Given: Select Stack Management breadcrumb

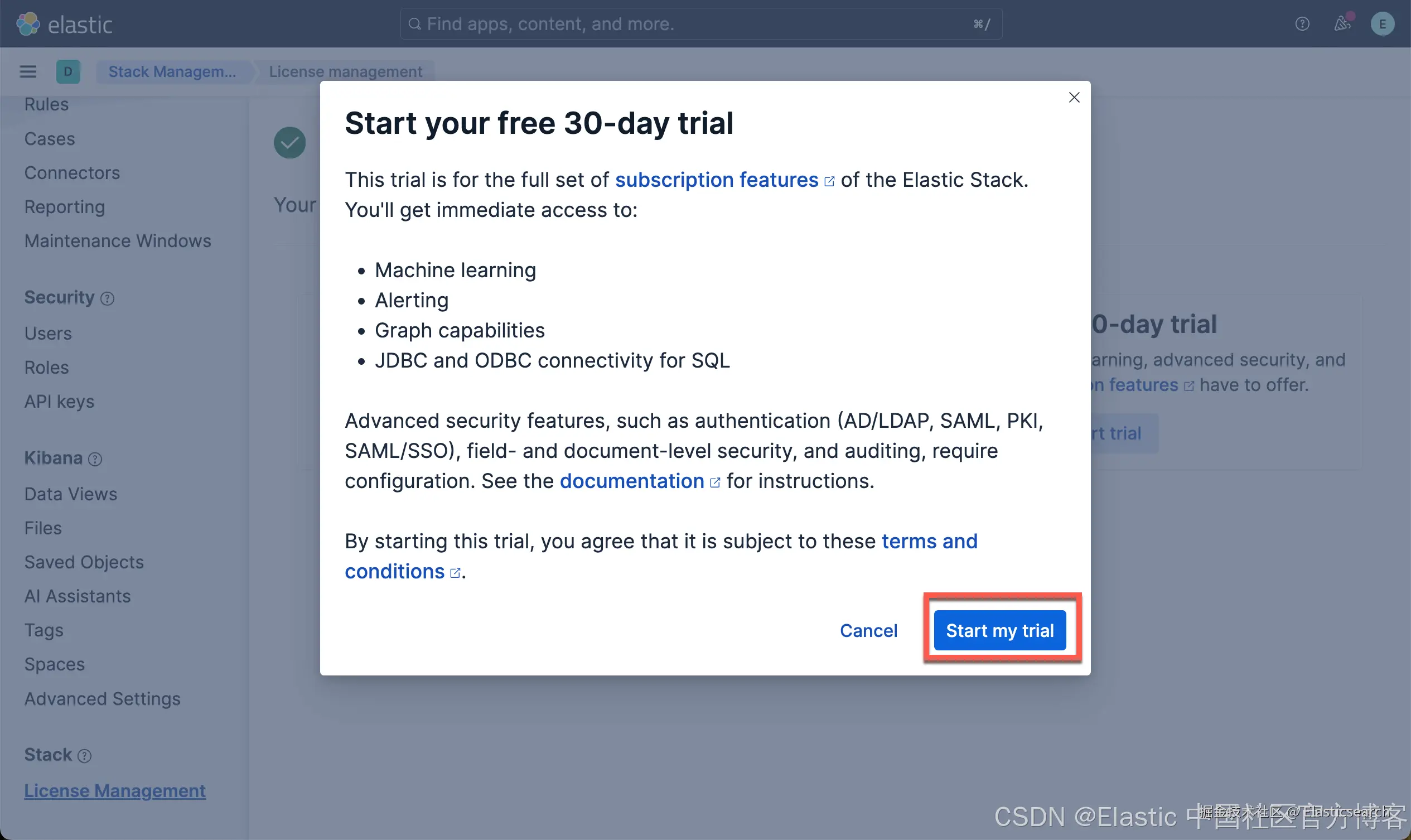Looking at the screenshot, I should 172,72.
